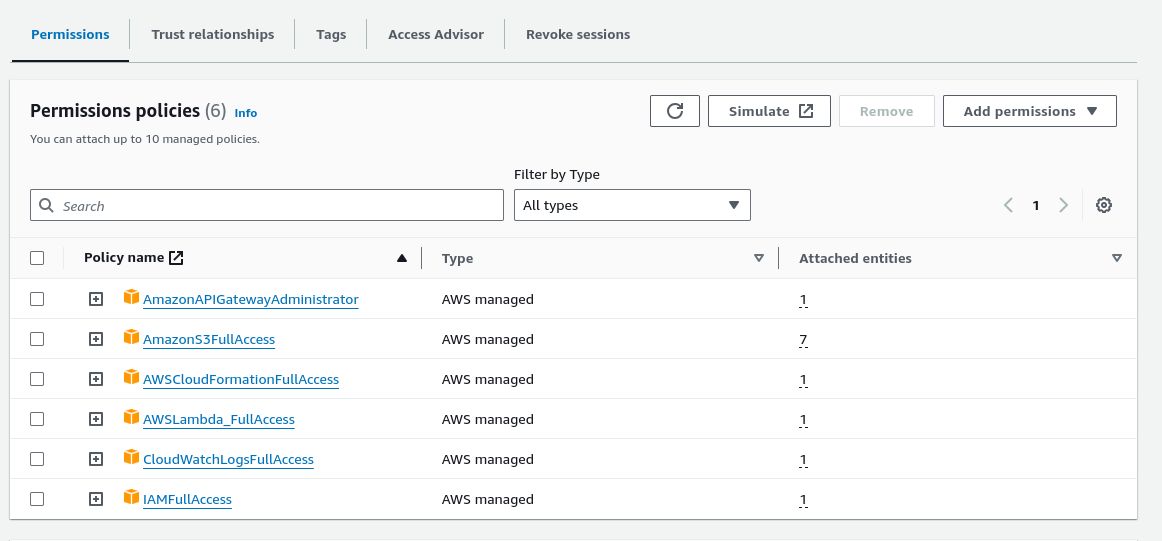Open the IAMFullAccess policy link

187,500
